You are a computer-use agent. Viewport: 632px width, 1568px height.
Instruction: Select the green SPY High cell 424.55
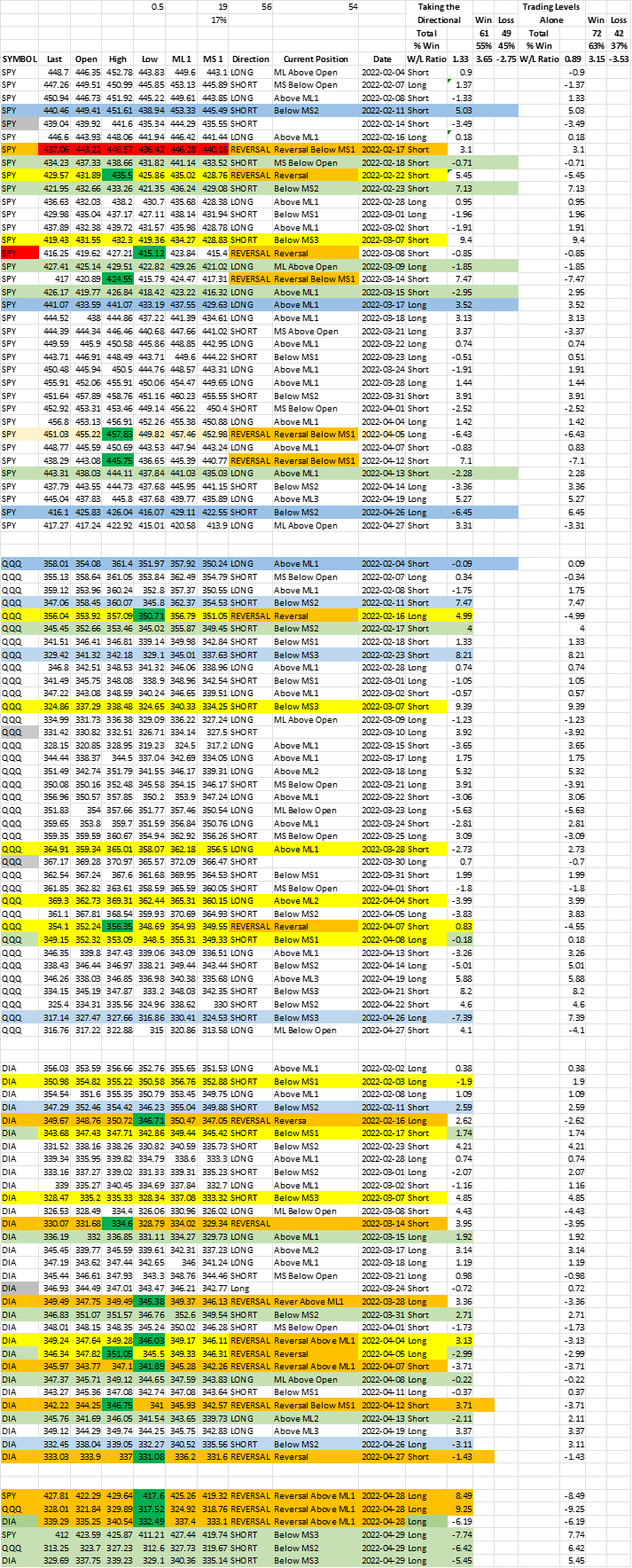click(118, 278)
